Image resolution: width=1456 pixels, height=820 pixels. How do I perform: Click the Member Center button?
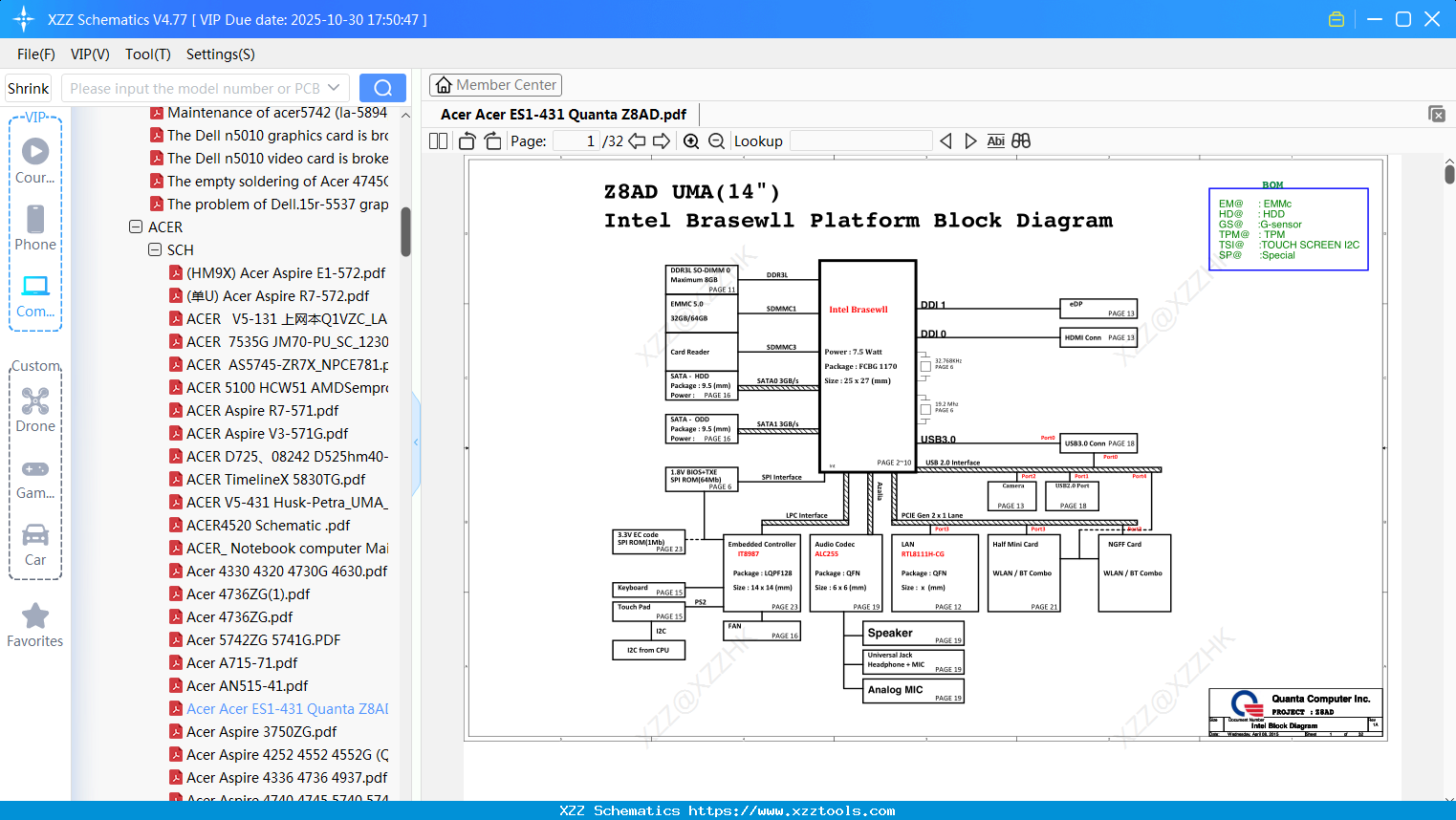coord(495,85)
